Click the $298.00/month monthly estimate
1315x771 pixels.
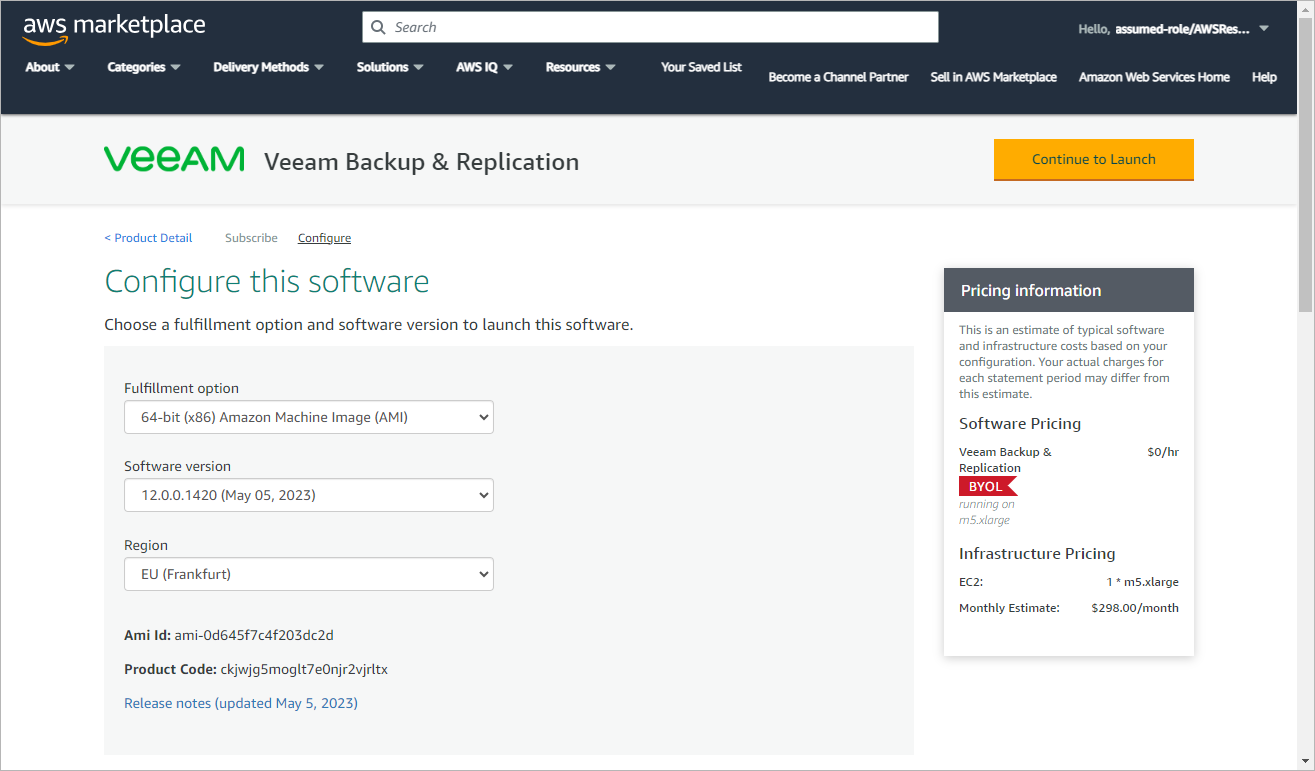(x=1135, y=608)
